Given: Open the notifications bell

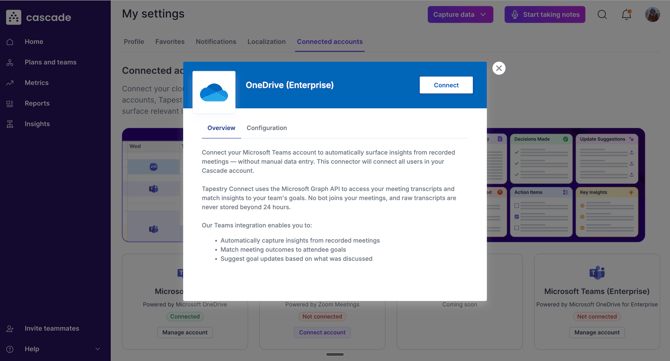Looking at the screenshot, I should coord(626,15).
